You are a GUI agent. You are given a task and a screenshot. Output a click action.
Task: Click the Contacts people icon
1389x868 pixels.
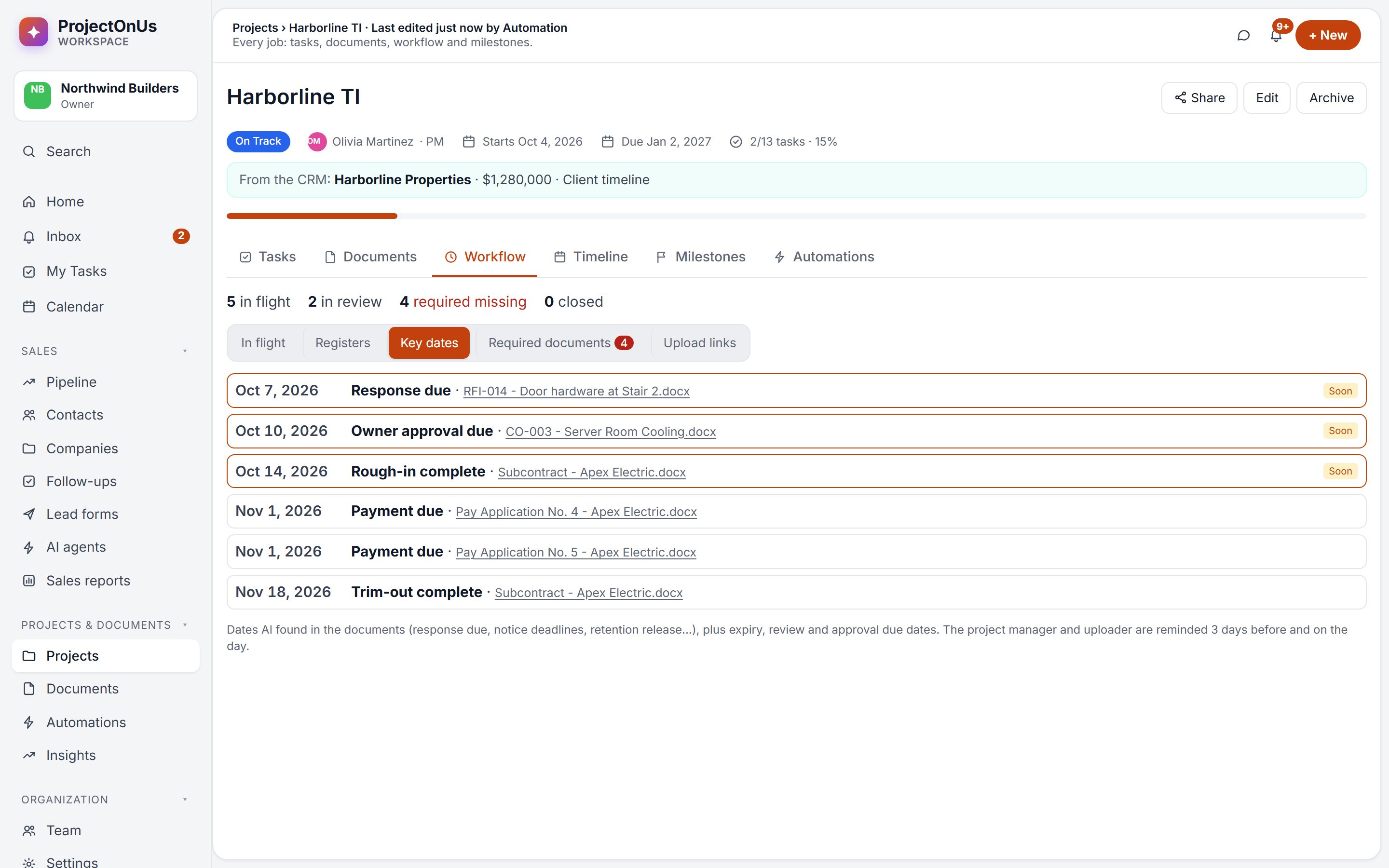coord(29,415)
